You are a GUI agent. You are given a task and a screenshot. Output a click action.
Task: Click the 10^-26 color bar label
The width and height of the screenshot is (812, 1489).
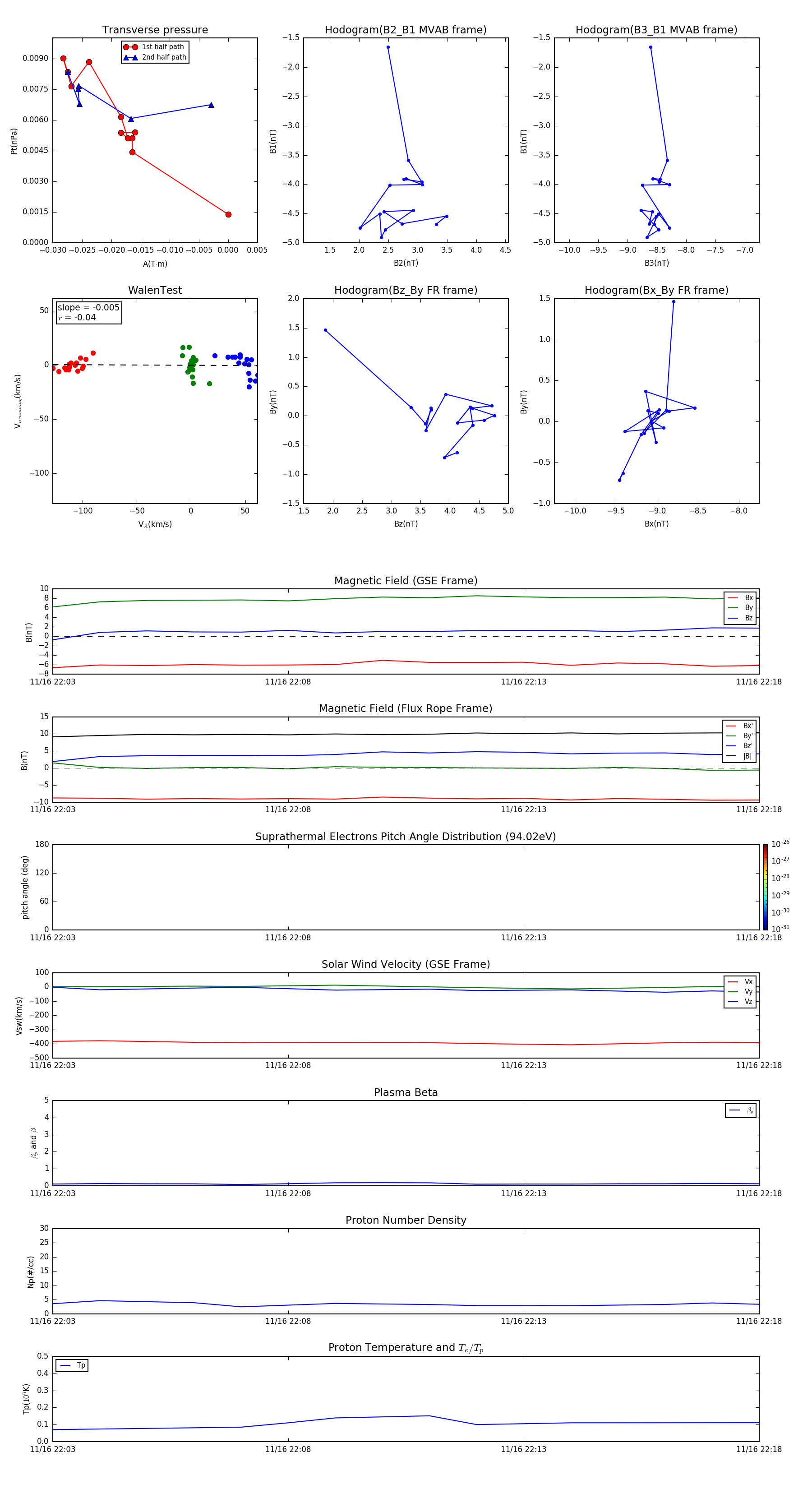point(780,844)
